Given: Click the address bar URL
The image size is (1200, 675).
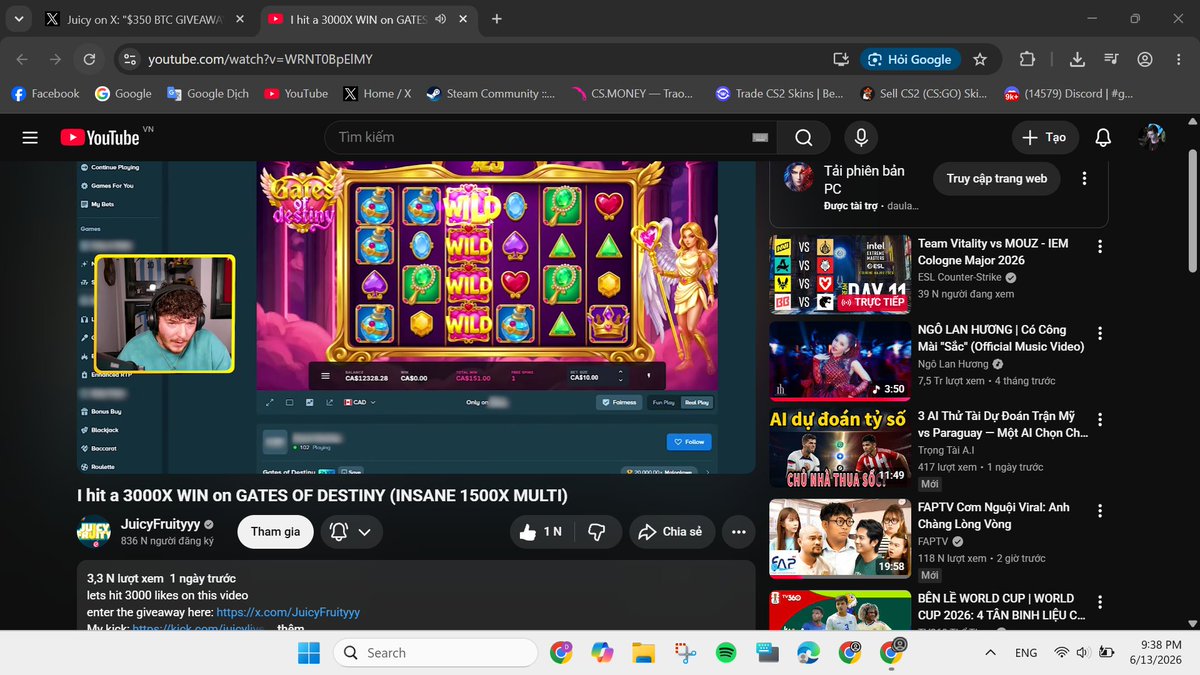Looking at the screenshot, I should (x=260, y=59).
